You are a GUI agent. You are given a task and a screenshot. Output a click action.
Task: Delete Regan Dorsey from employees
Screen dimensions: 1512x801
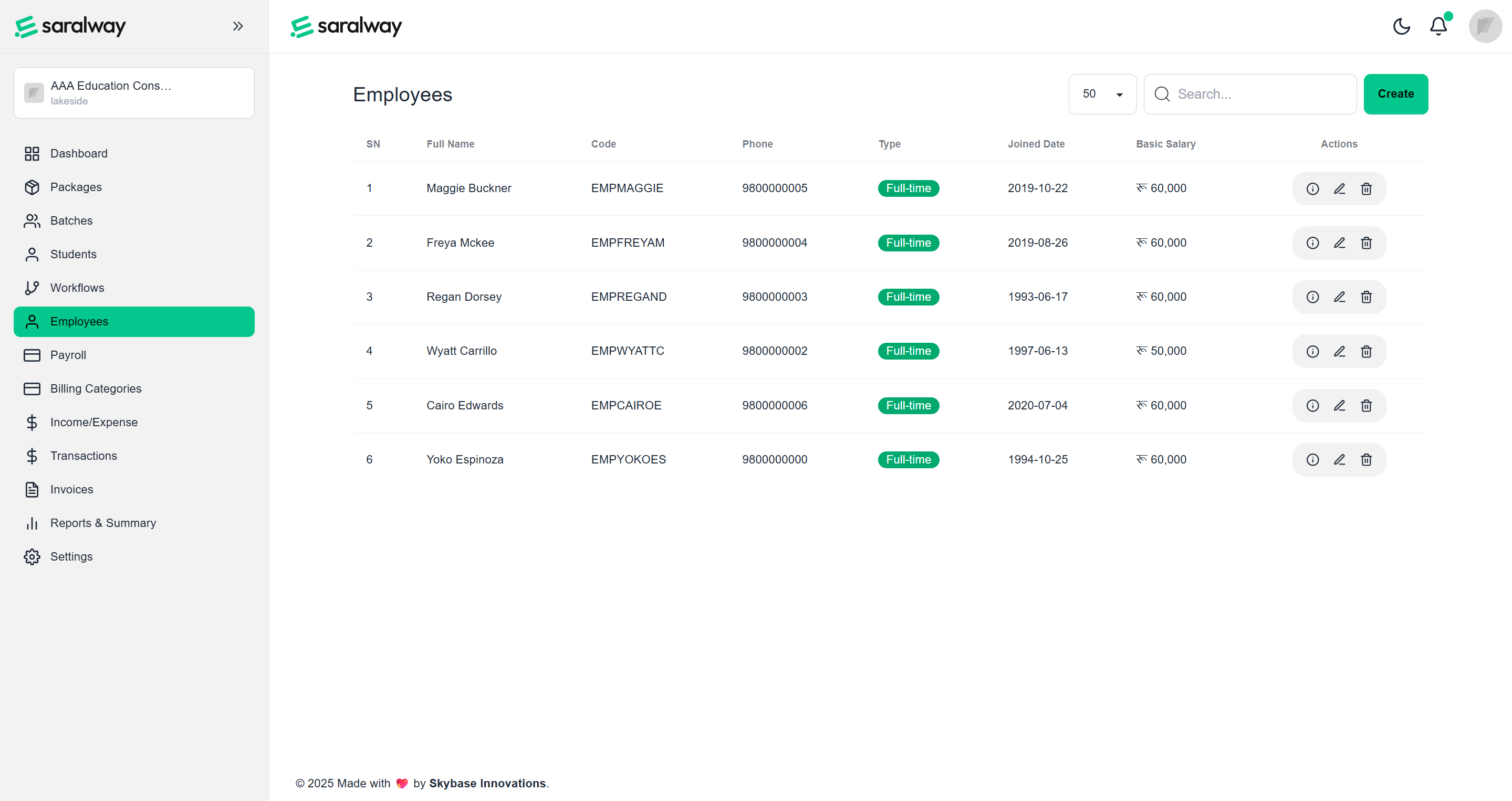click(x=1366, y=297)
